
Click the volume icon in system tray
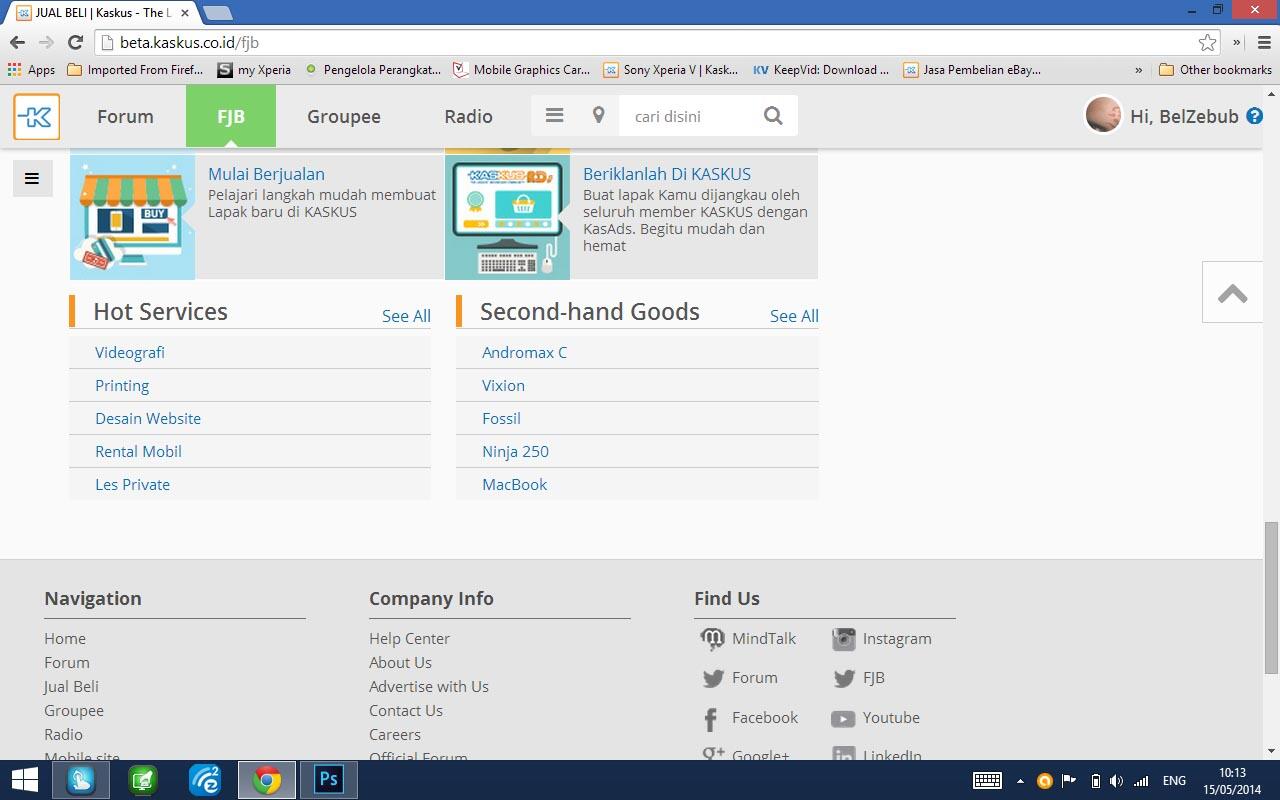click(1116, 781)
